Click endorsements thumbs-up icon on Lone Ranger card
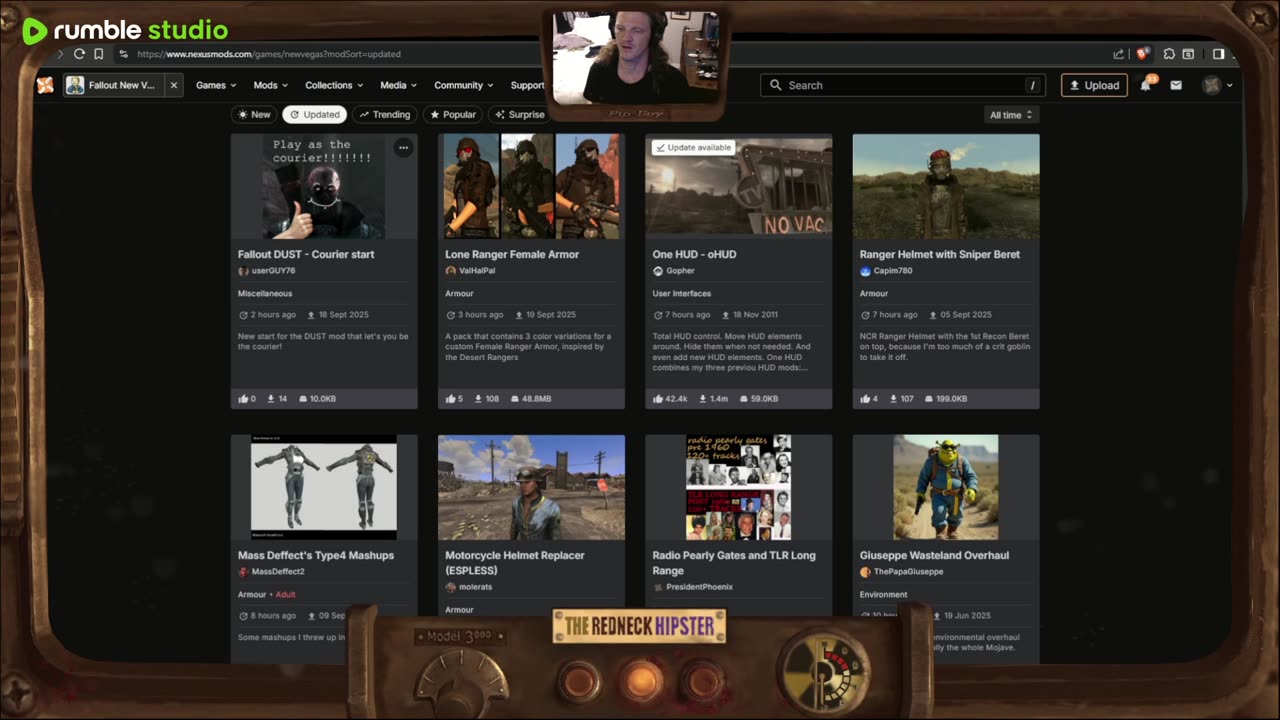The image size is (1280, 720). click(450, 399)
